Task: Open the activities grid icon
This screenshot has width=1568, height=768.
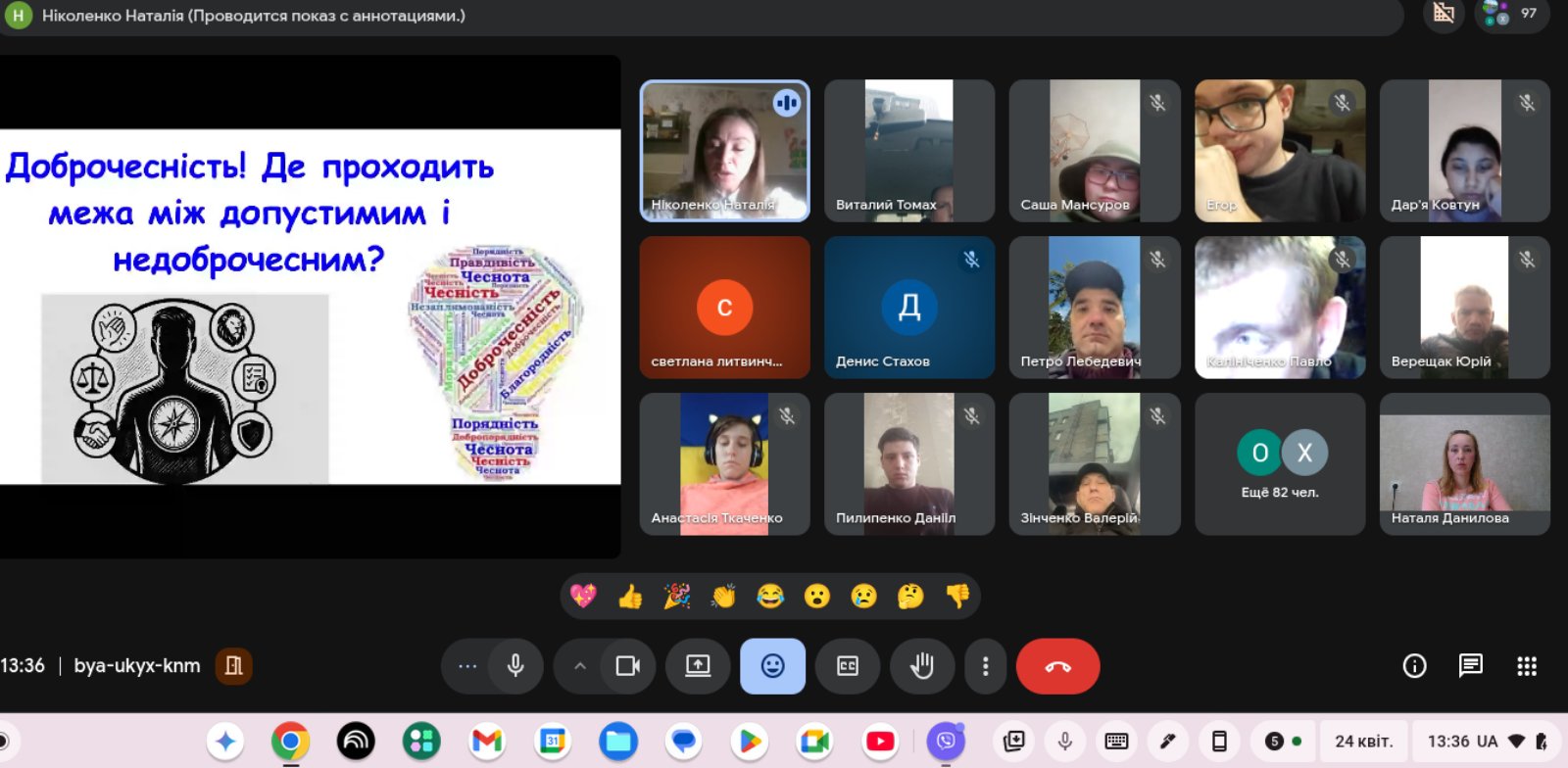Action: point(1526,666)
